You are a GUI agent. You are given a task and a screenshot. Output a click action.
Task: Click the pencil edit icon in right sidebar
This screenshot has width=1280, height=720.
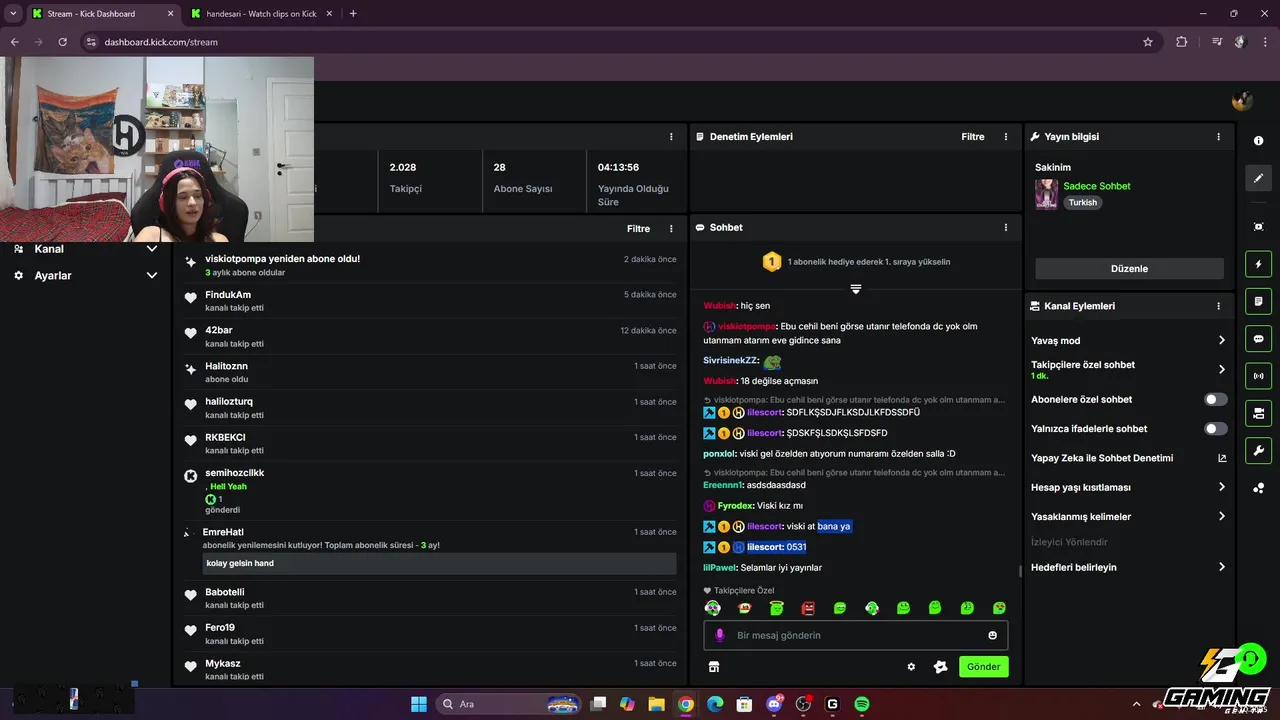coord(1258,178)
